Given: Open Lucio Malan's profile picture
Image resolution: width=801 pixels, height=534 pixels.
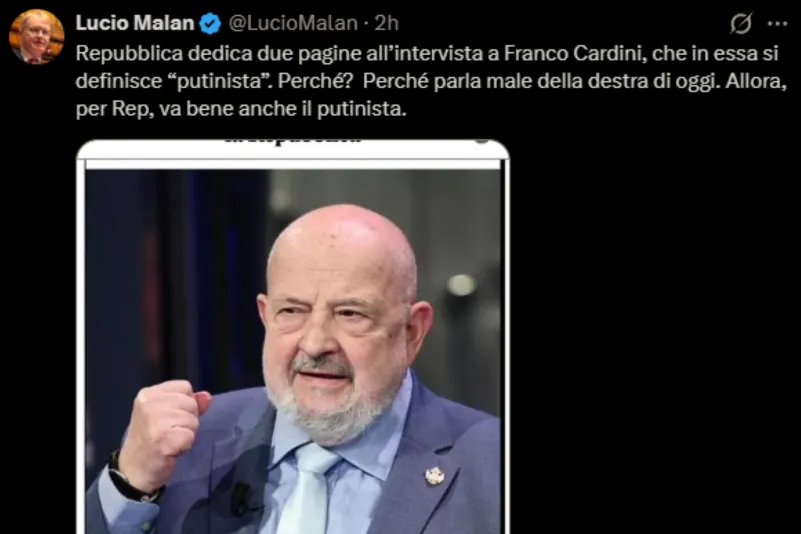Looking at the screenshot, I should (36, 36).
